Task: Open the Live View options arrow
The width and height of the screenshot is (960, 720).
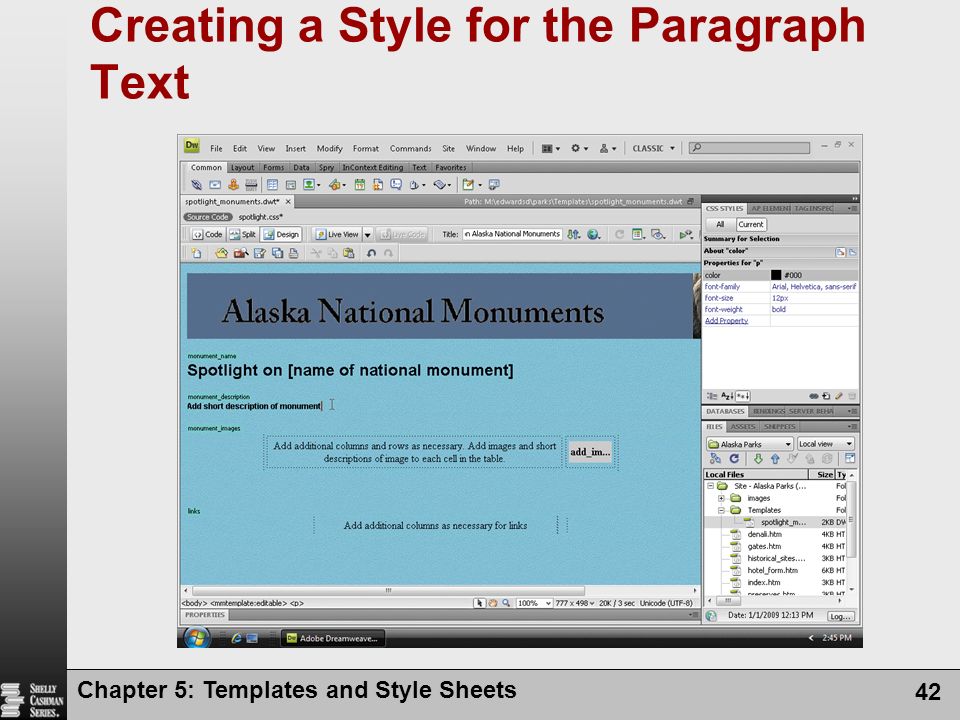Action: 367,234
